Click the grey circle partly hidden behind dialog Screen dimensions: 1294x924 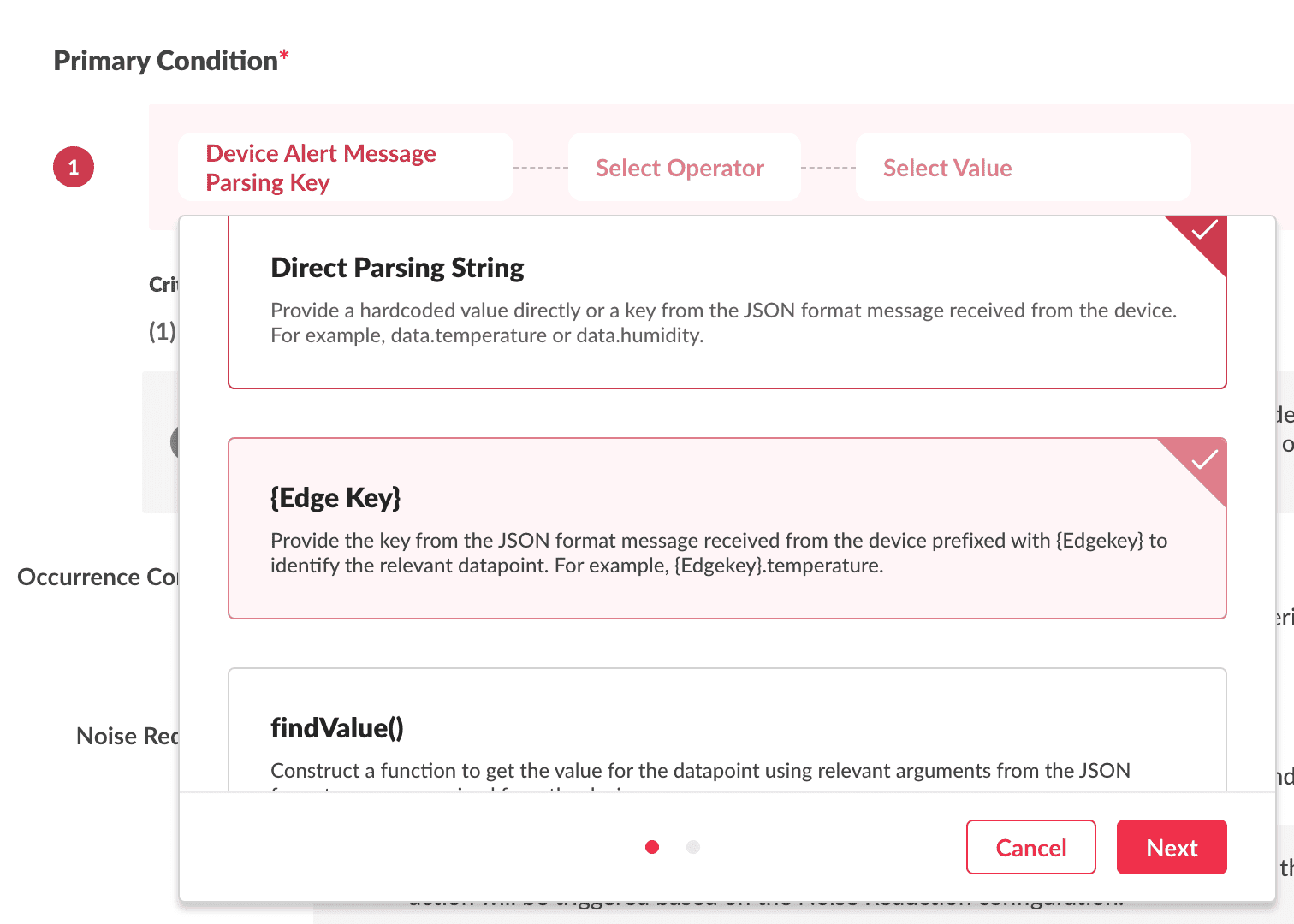coord(174,442)
